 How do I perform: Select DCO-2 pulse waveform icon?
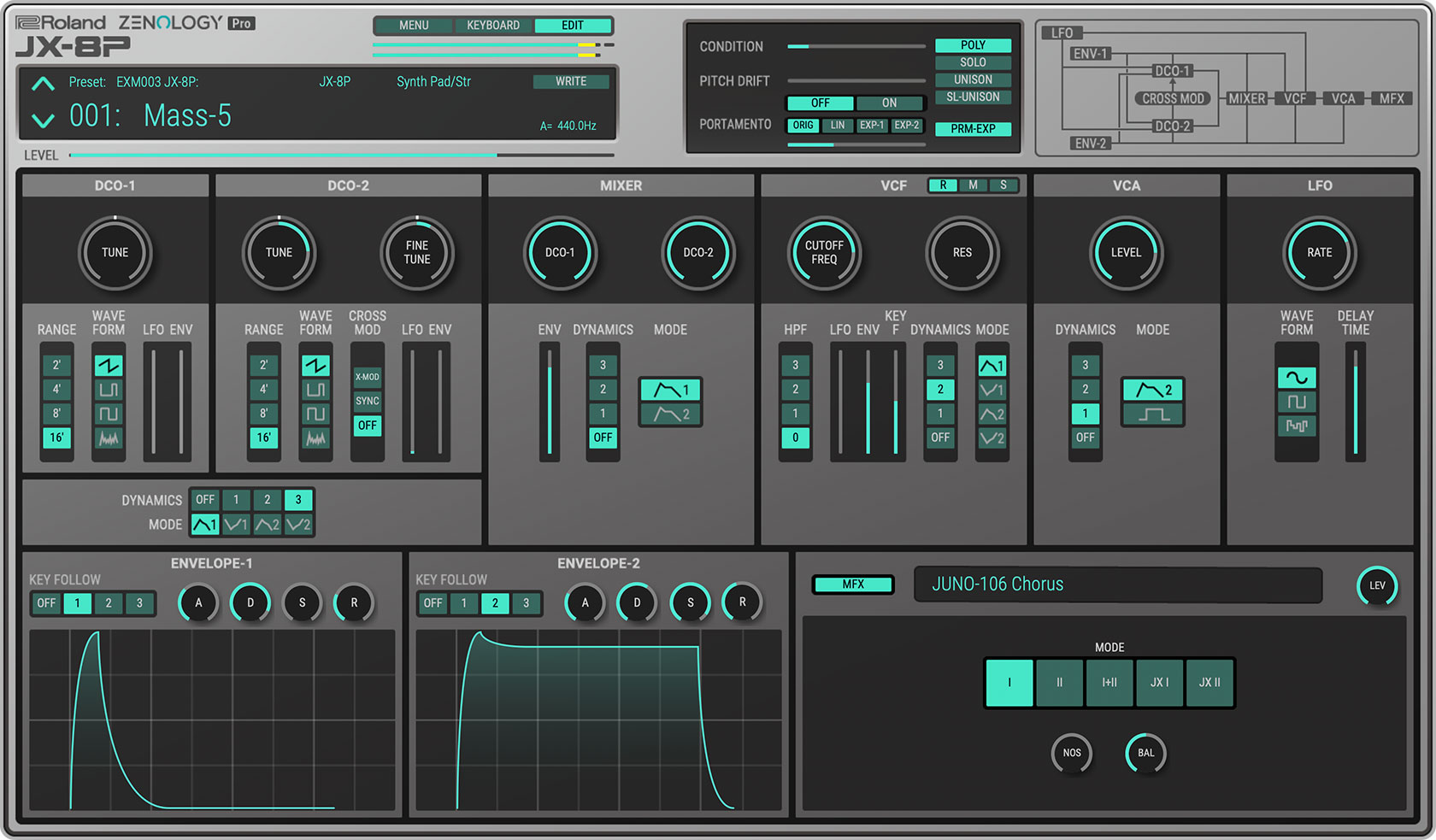[315, 390]
